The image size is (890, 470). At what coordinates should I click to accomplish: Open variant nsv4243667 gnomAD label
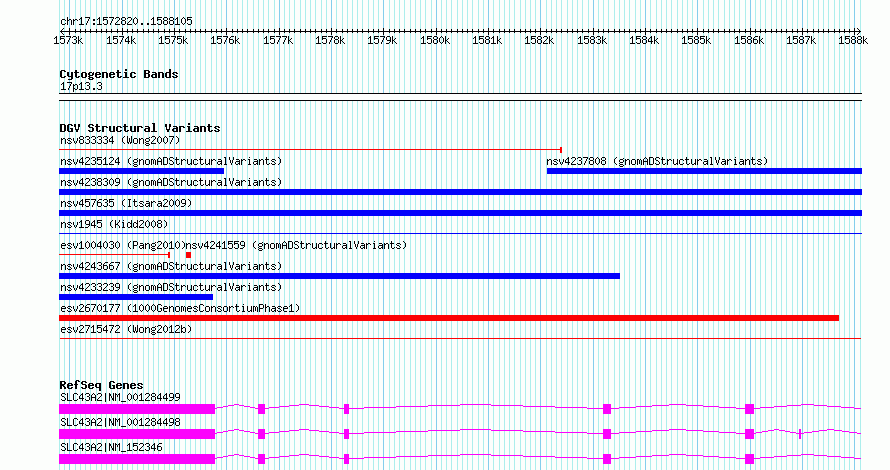(x=171, y=266)
